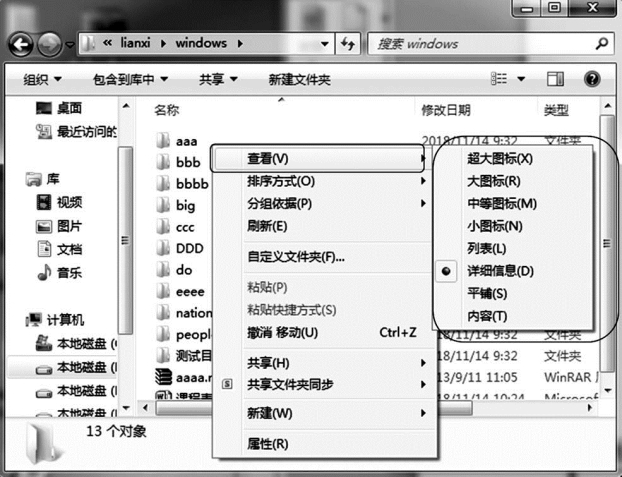The width and height of the screenshot is (622, 477).
Task: Expand the arrow after windows breadcrumb
Action: tap(240, 43)
